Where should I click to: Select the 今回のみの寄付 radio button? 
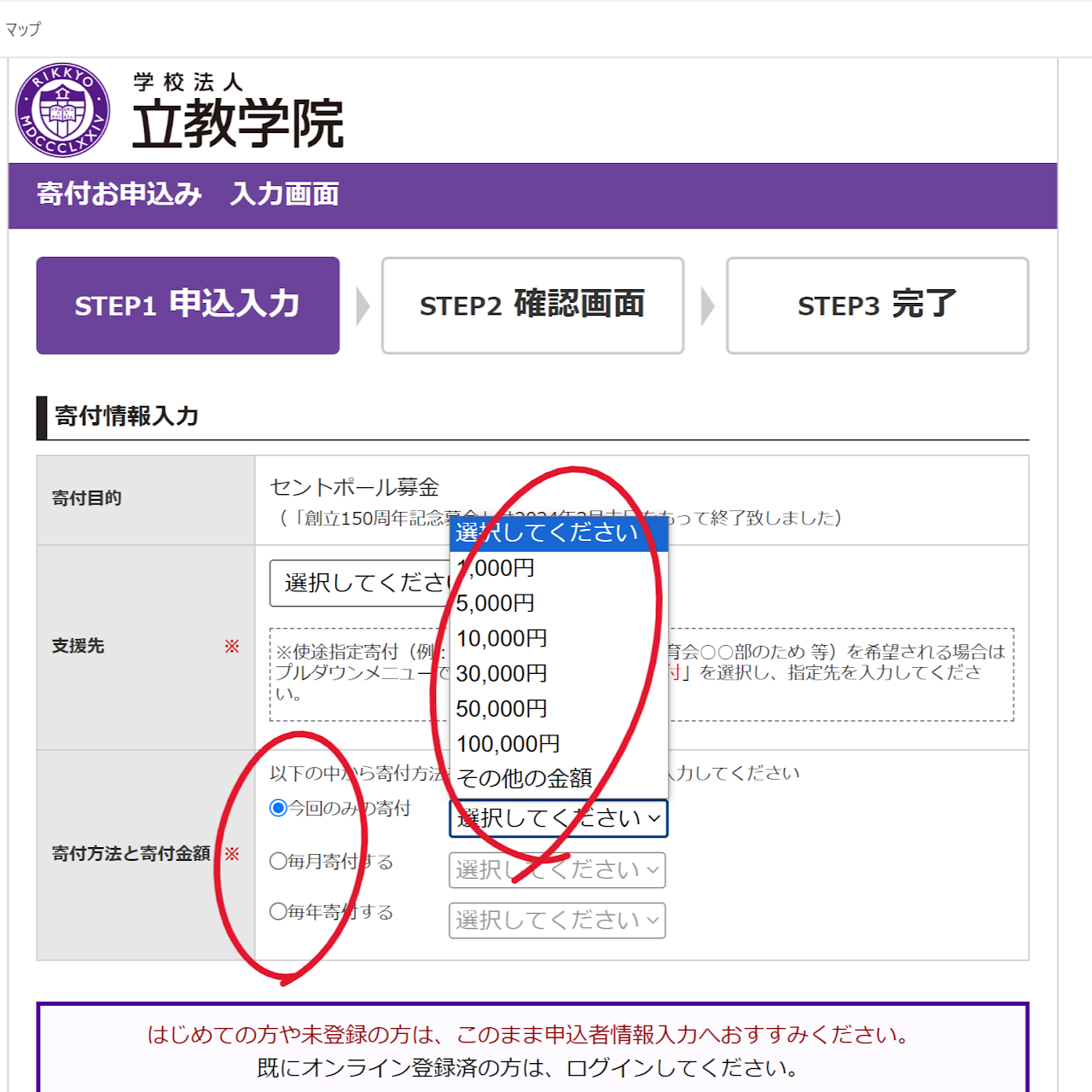click(278, 808)
